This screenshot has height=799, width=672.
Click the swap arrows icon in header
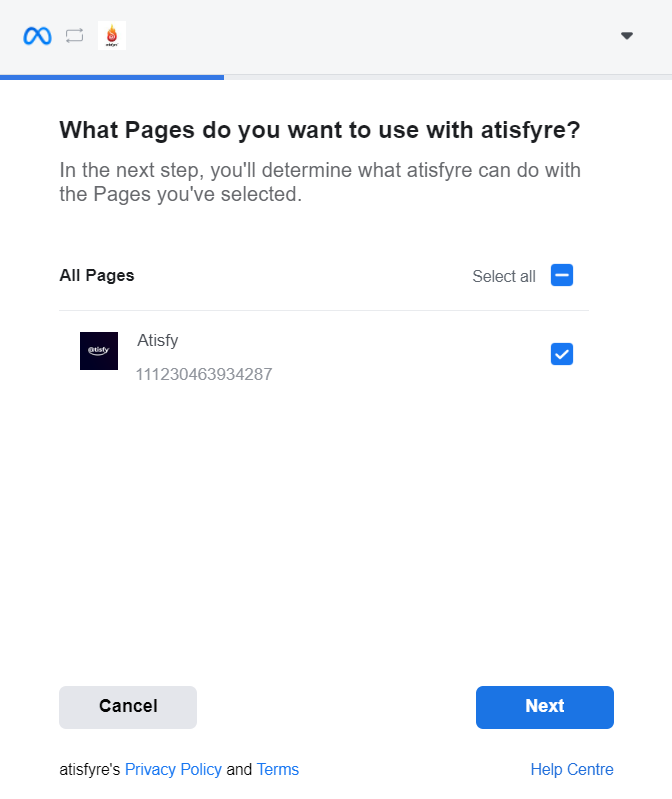[74, 36]
